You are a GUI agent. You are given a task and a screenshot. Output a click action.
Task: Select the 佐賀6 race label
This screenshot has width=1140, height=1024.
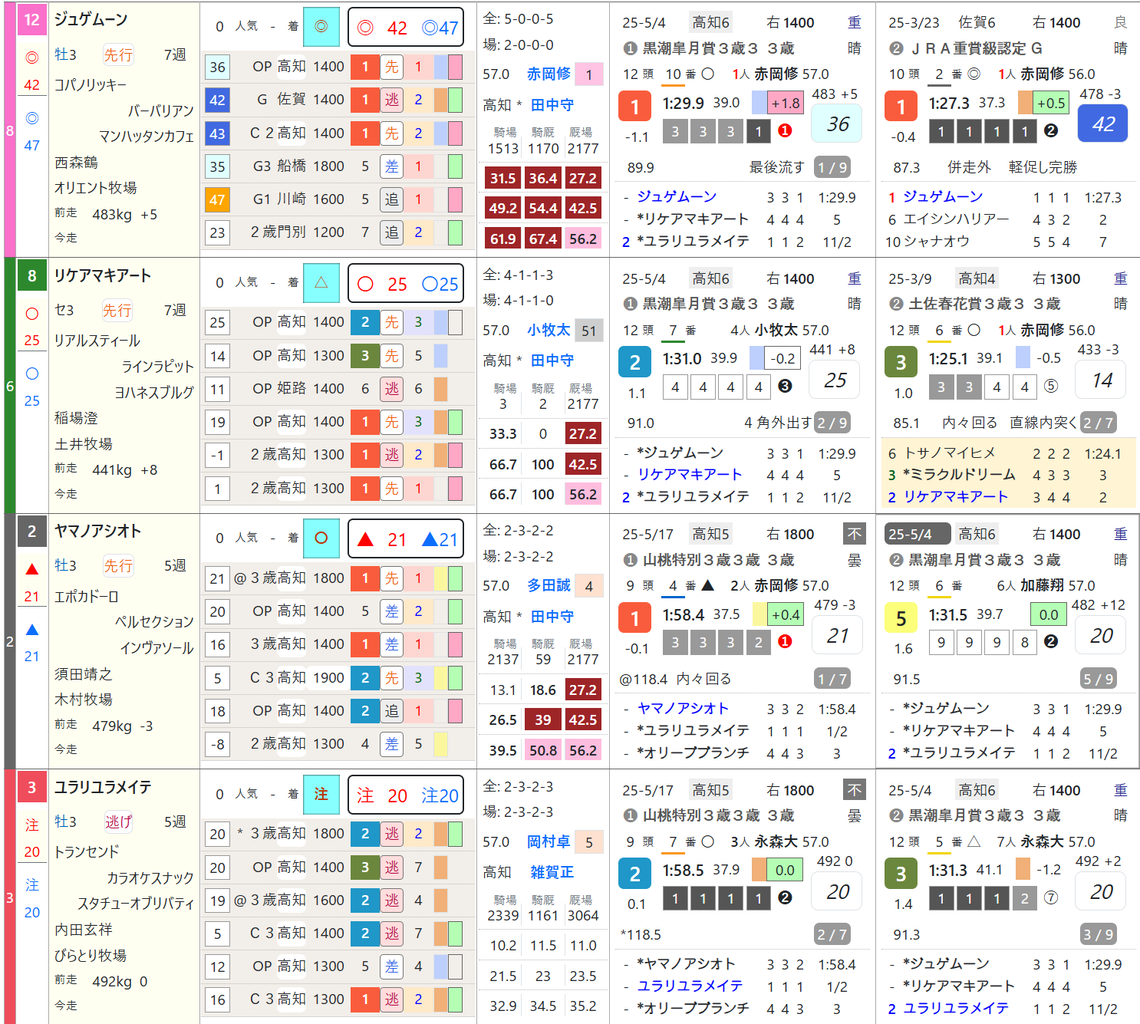coord(976,23)
